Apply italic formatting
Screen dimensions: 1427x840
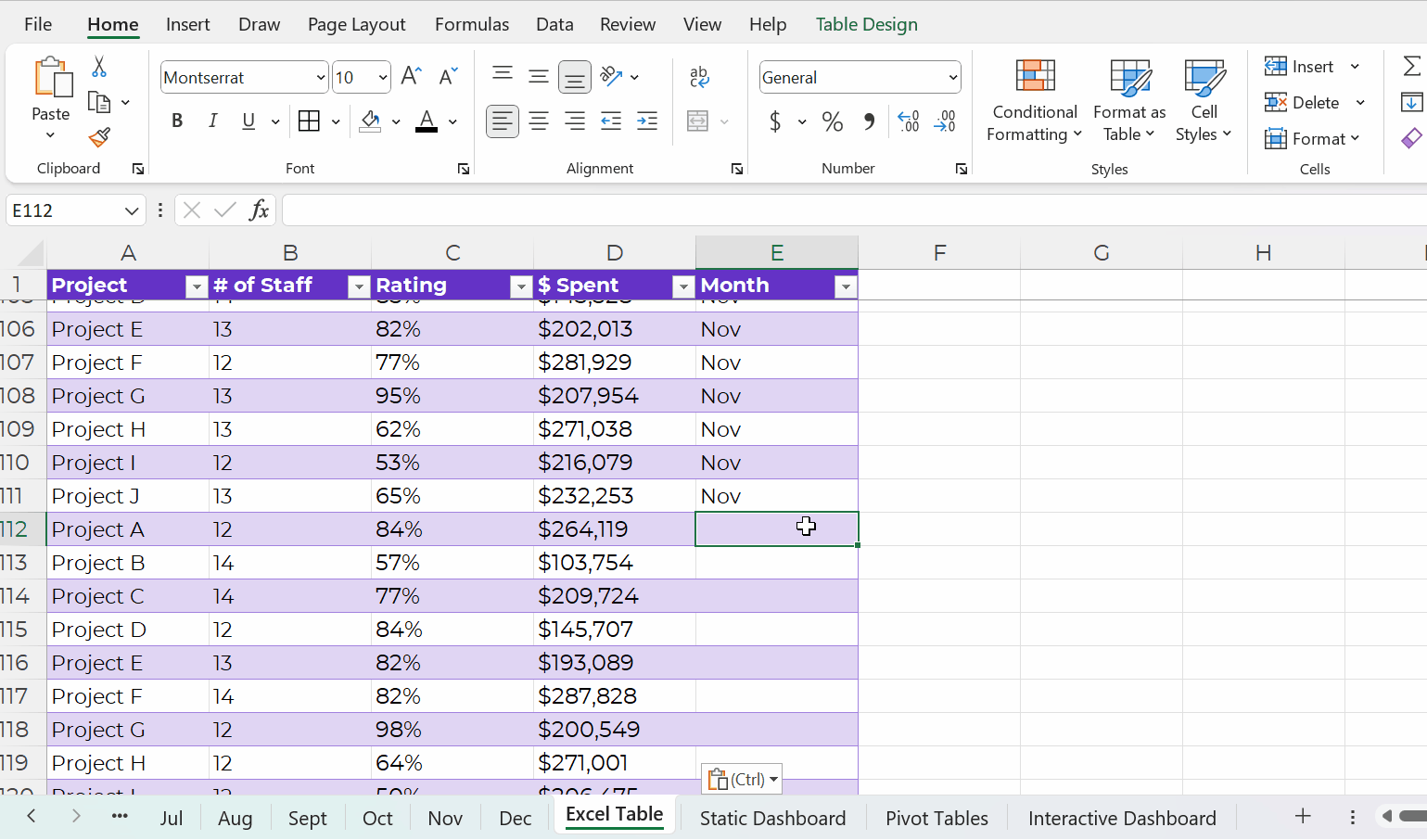pyautogui.click(x=212, y=121)
